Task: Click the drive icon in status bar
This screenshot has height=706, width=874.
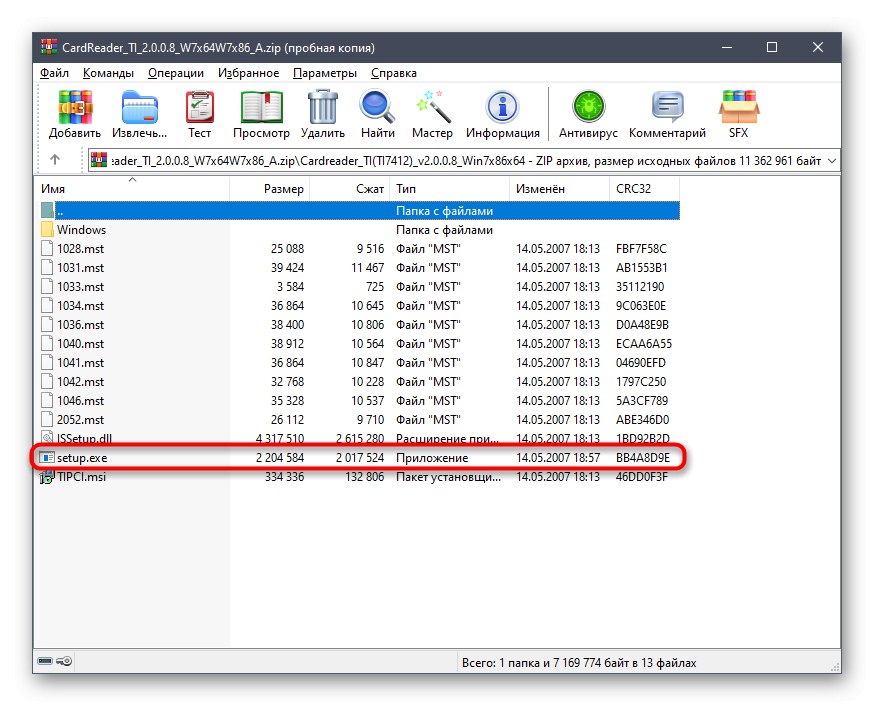Action: (45, 661)
